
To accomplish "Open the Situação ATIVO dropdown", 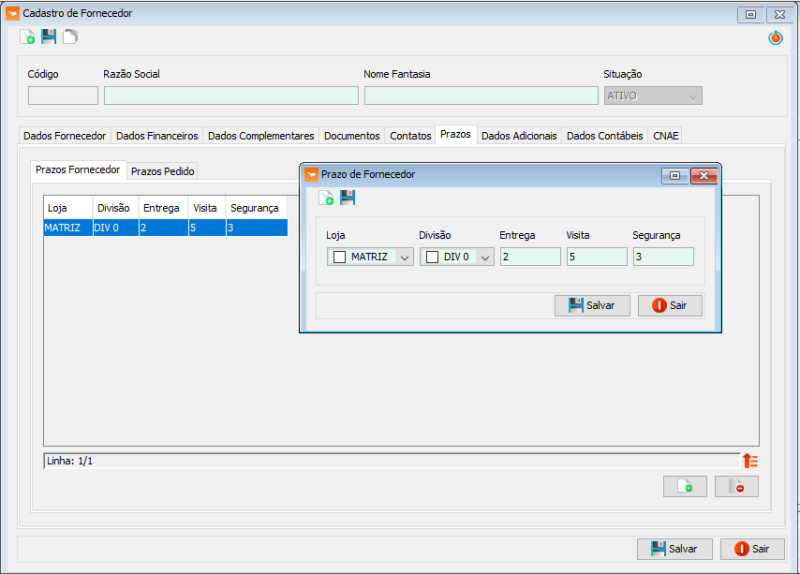I will pos(653,95).
